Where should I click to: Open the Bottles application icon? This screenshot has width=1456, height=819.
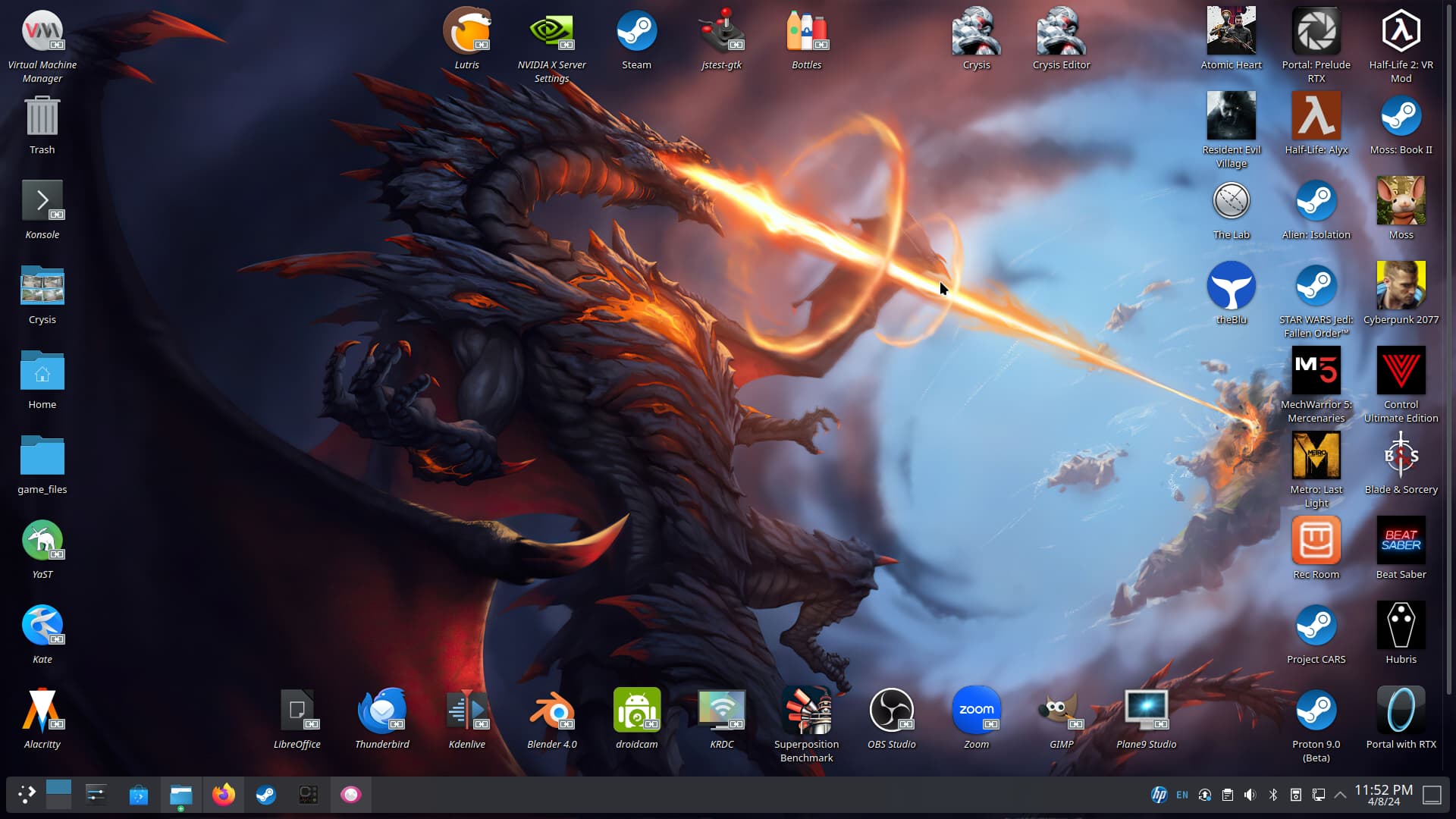click(806, 32)
